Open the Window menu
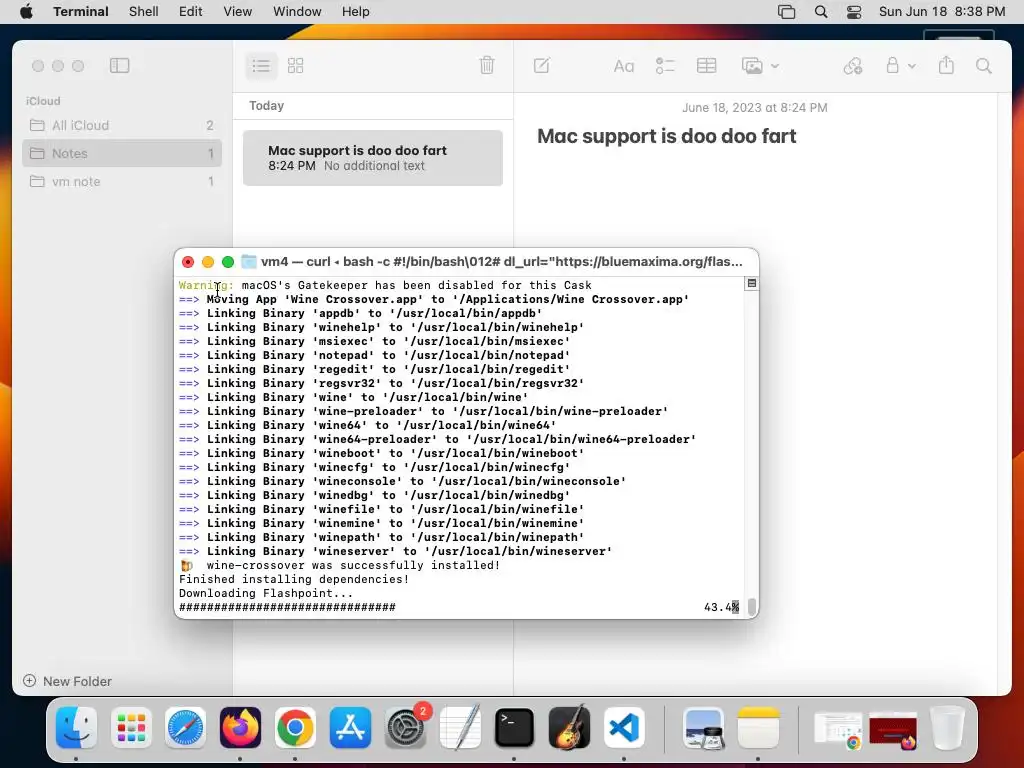Screen dimensions: 1024x768 pos(297,12)
